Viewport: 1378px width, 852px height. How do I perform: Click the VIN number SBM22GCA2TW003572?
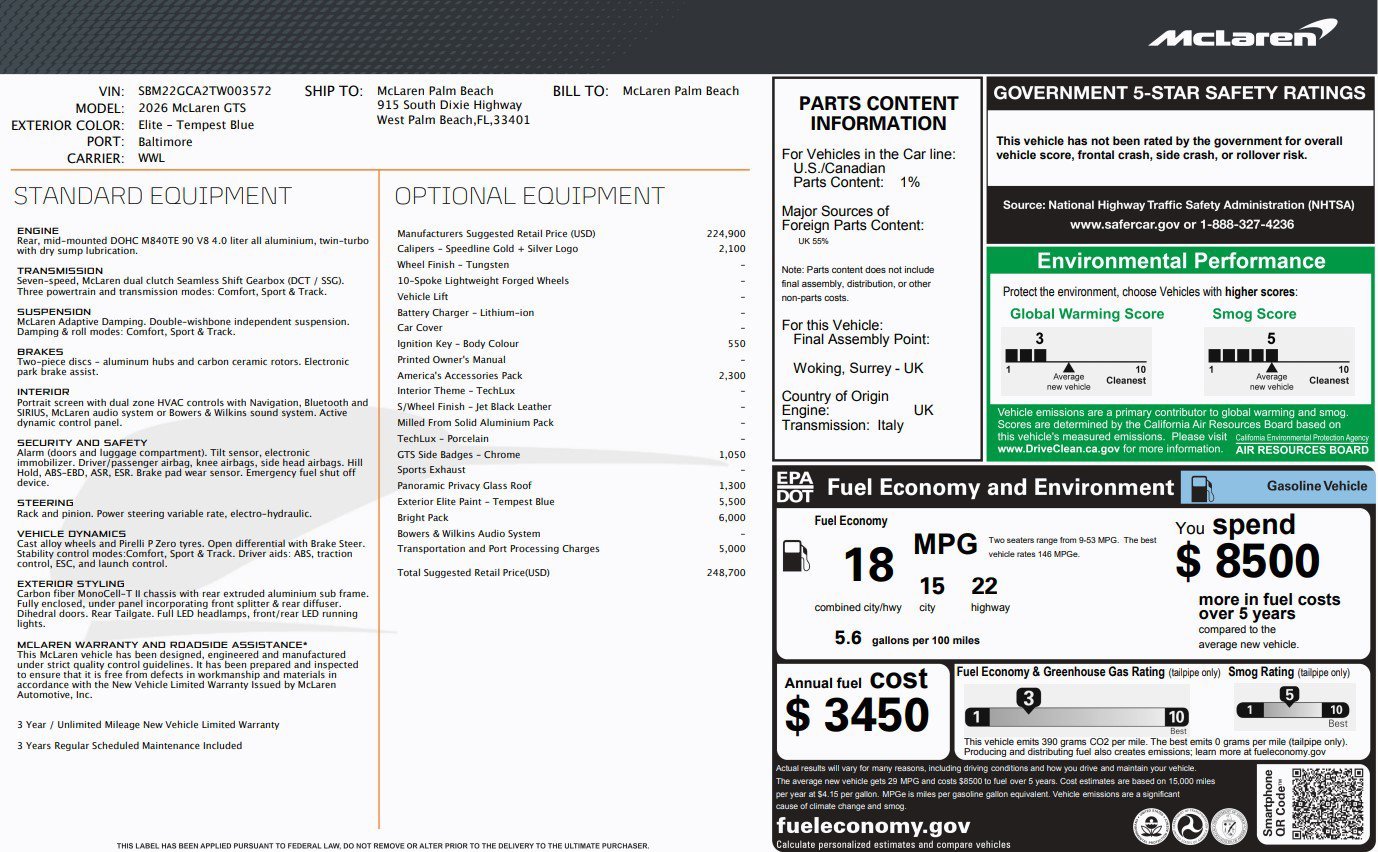[205, 91]
